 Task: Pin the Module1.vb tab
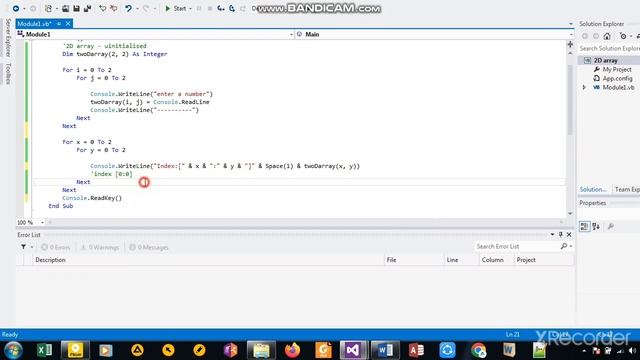pyautogui.click(x=59, y=24)
